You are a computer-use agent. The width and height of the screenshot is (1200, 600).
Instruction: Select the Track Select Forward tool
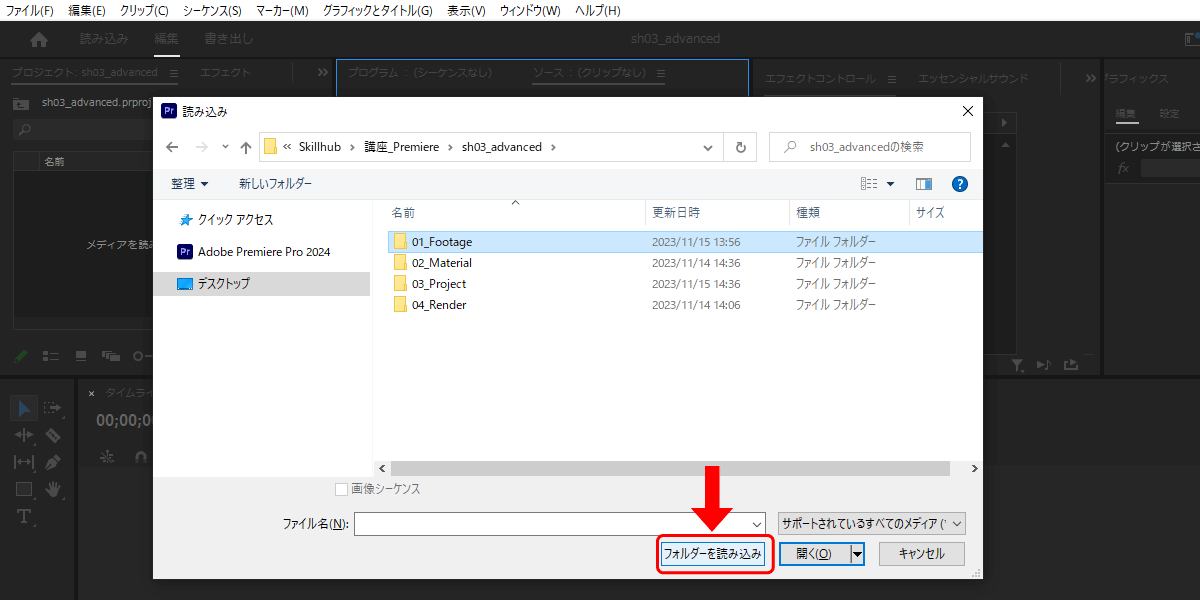click(52, 407)
